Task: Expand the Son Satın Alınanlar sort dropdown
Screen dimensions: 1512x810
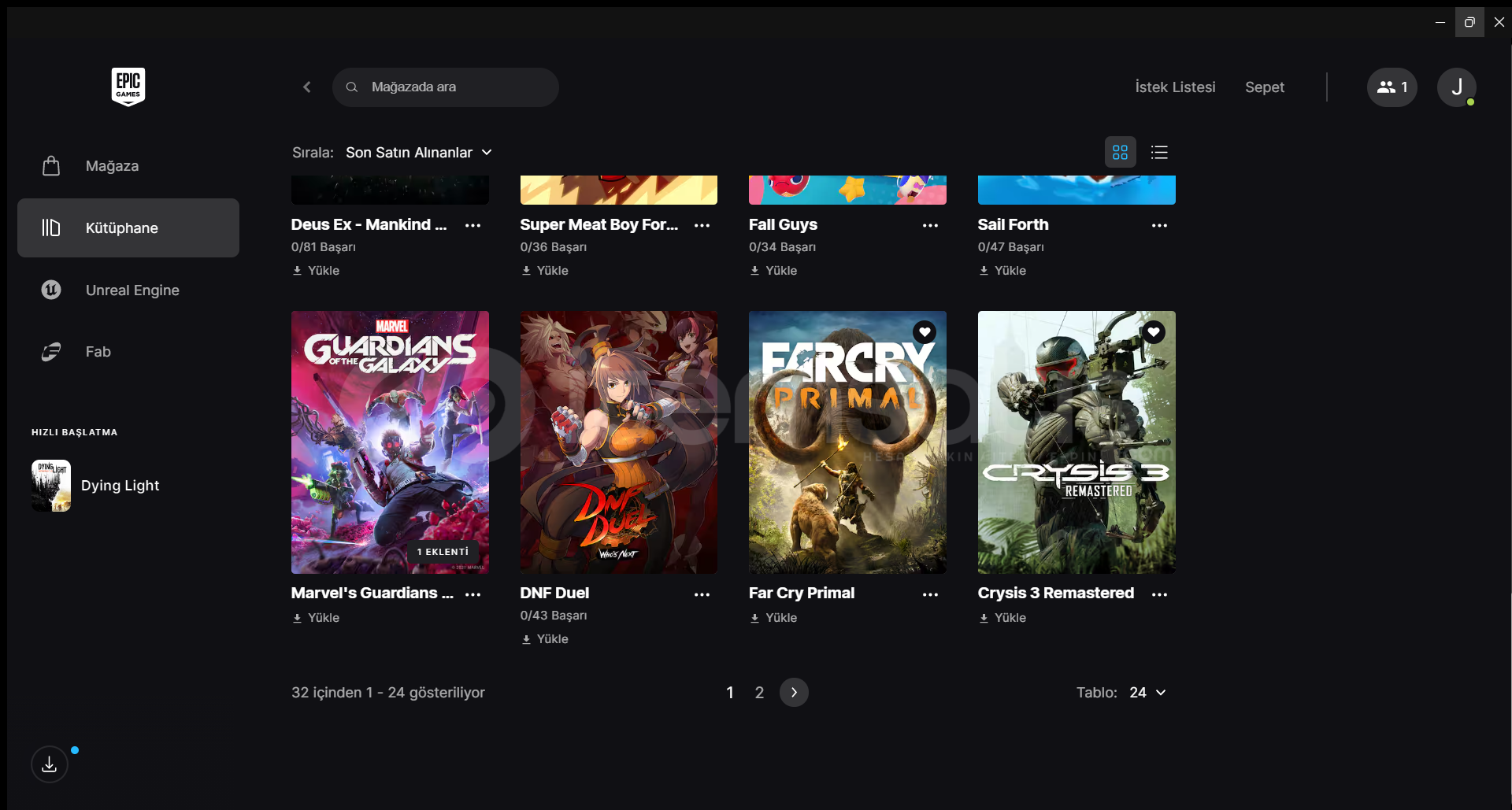Action: (x=419, y=152)
